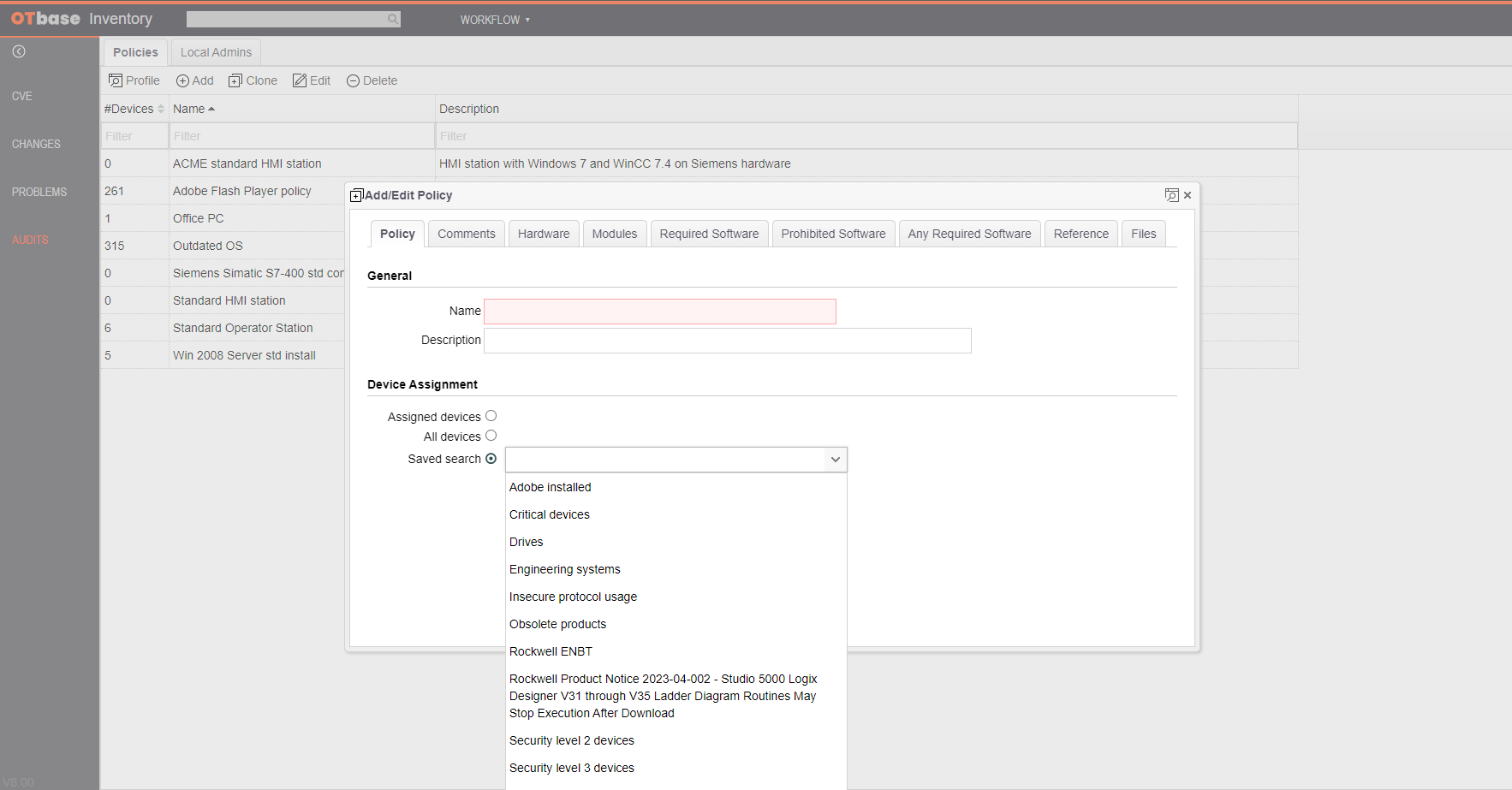Select the Saved search radio button
Image resolution: width=1512 pixels, height=790 pixels.
coord(491,459)
